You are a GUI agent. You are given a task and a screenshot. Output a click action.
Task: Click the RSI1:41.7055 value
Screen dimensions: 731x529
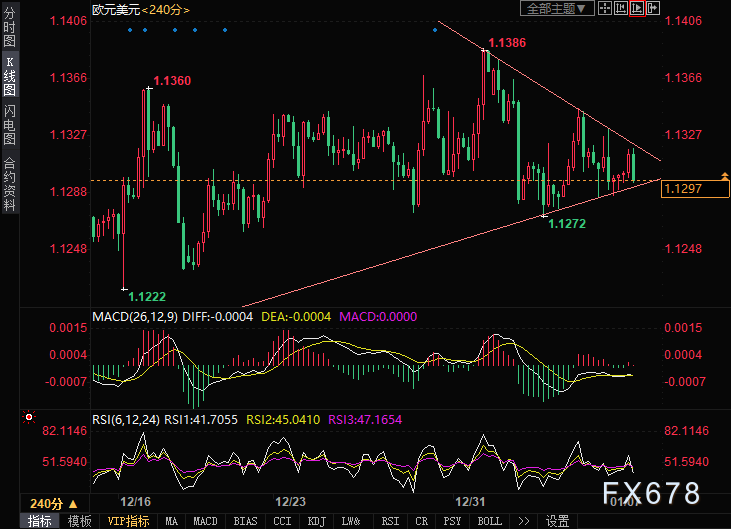[201, 420]
